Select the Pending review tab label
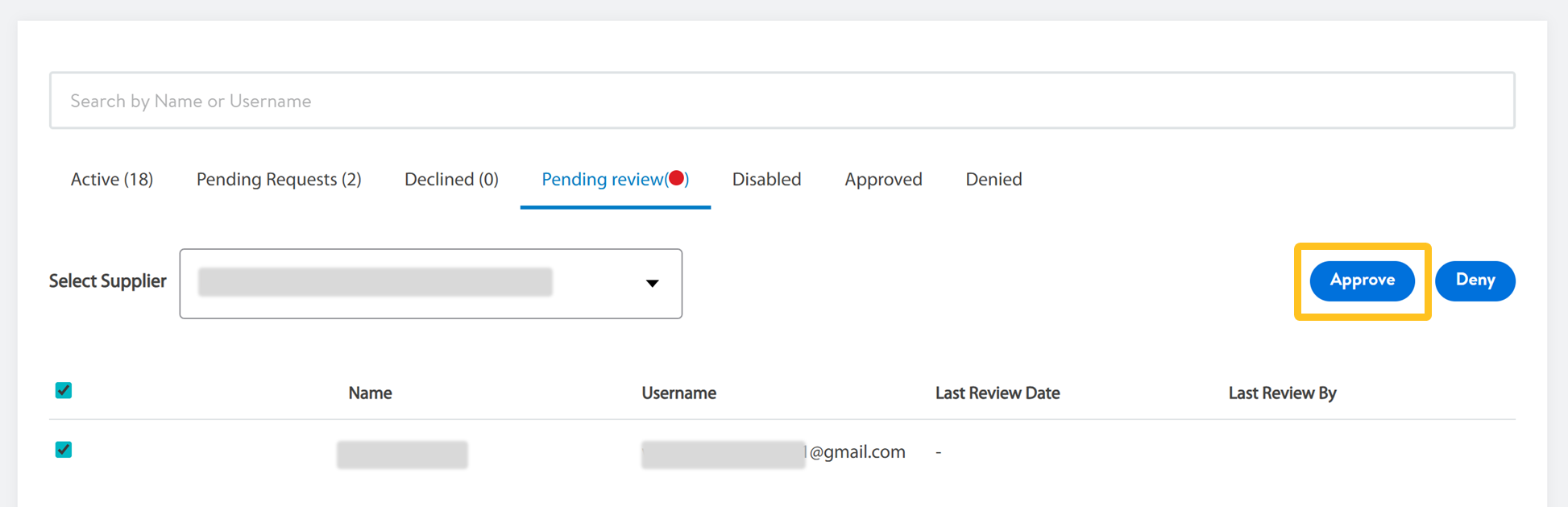This screenshot has height=507, width=1568. 601,180
